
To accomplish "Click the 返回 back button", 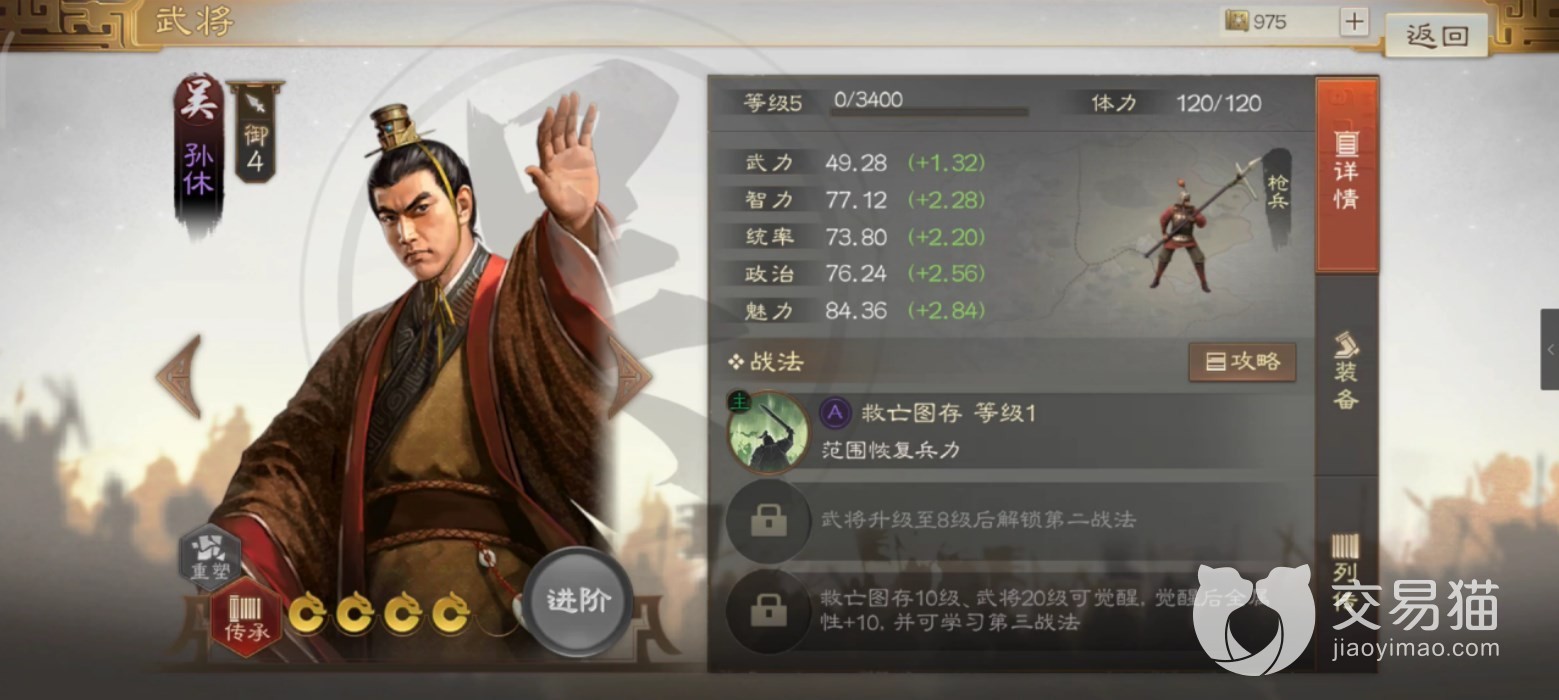I will 1436,36.
